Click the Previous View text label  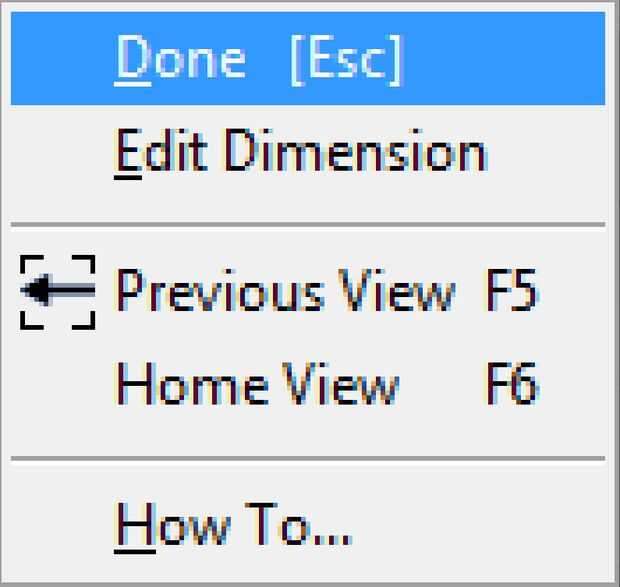tap(284, 291)
